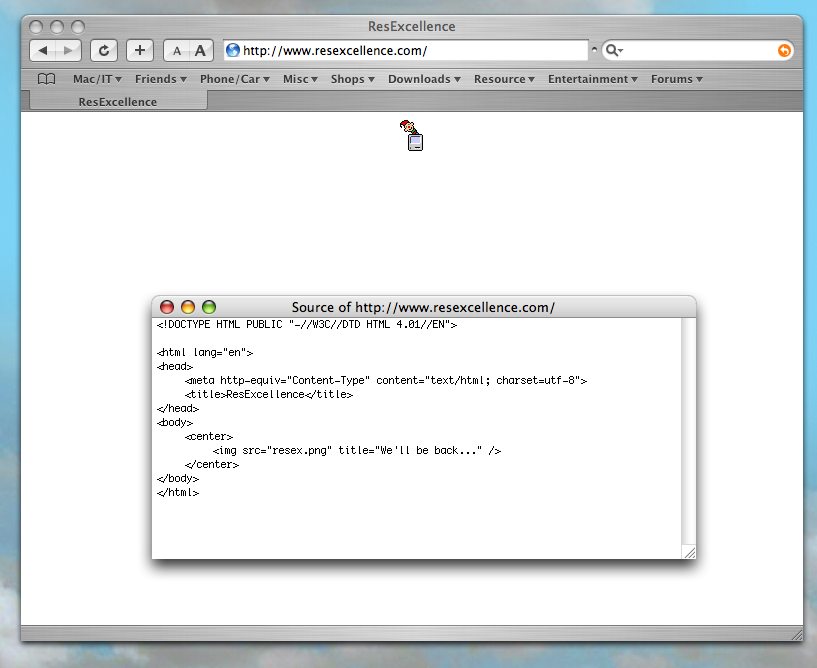Open the search magnifier menu in the search field

614,50
